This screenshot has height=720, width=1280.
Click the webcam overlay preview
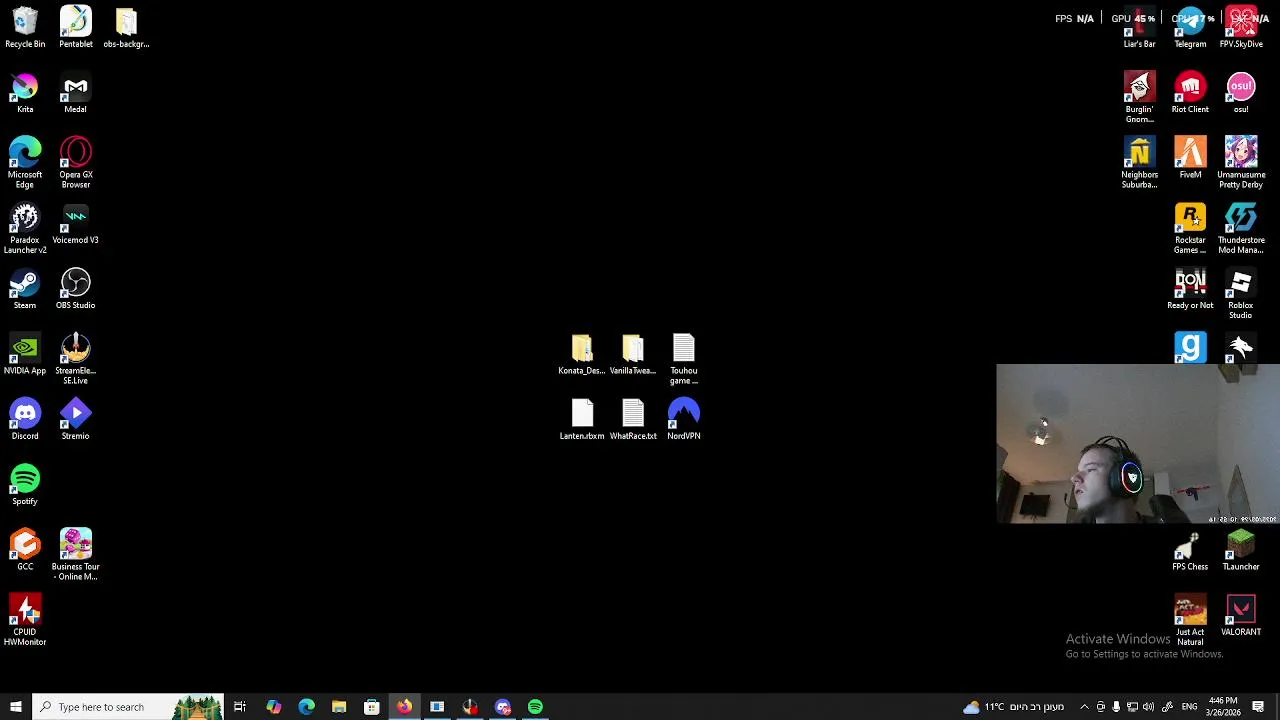pyautogui.click(x=1138, y=444)
